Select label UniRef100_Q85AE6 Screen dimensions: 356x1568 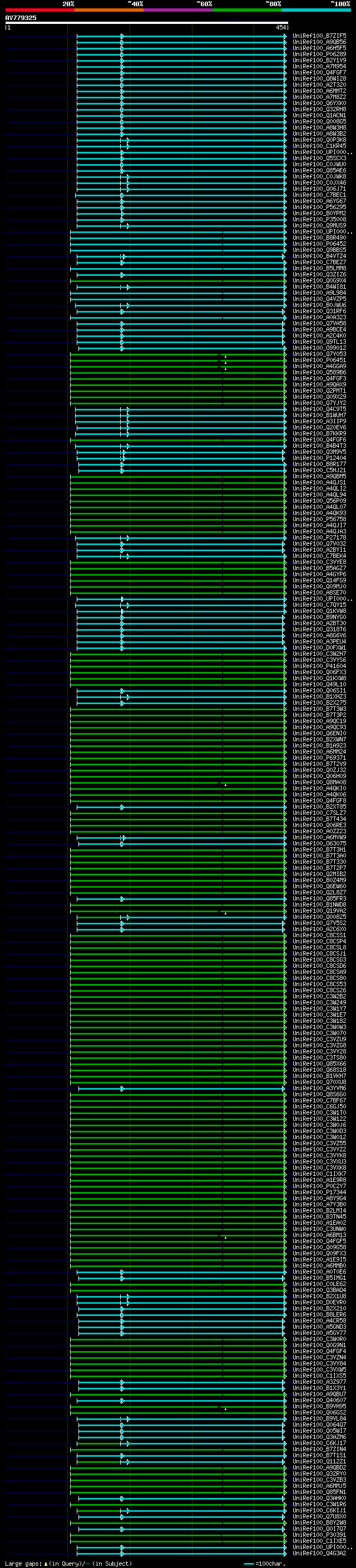pos(319,170)
